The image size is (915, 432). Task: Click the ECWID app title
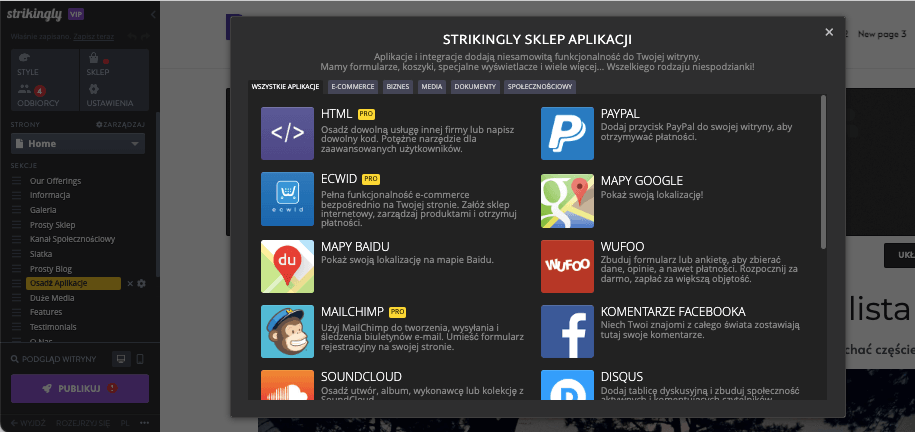(x=339, y=179)
